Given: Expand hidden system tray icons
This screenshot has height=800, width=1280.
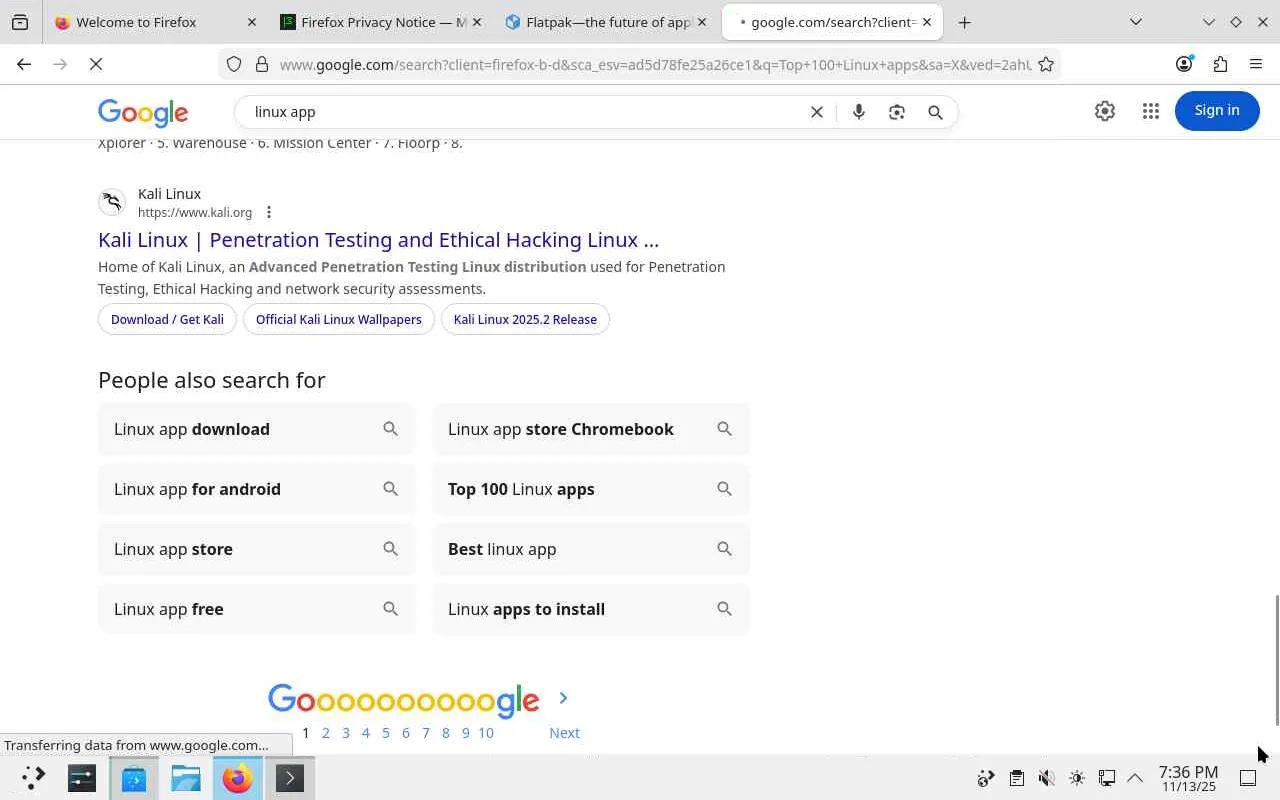Looking at the screenshot, I should pyautogui.click(x=1135, y=778).
